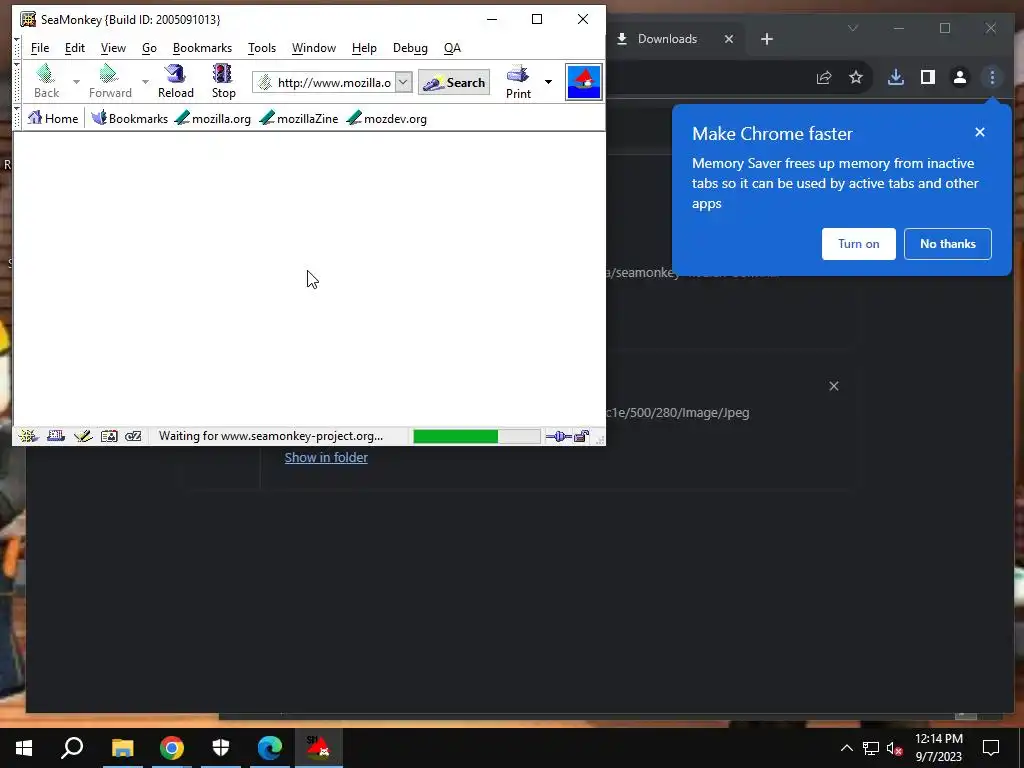Show hidden system tray icons
Screen dimensions: 1024x768
[x=846, y=748]
